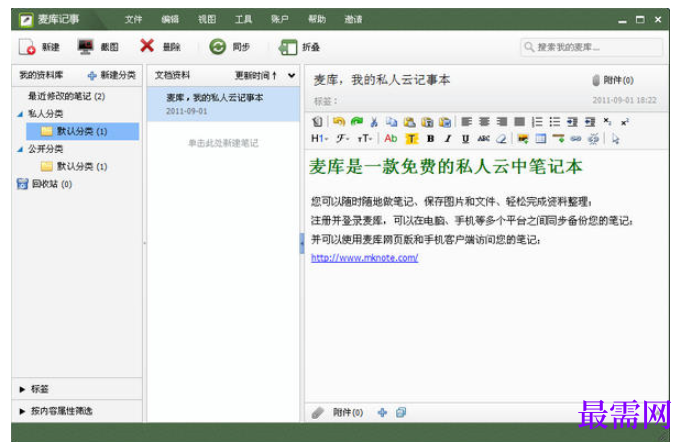The image size is (690, 446).
Task: Click the paste icon after copy
Action: tap(409, 122)
